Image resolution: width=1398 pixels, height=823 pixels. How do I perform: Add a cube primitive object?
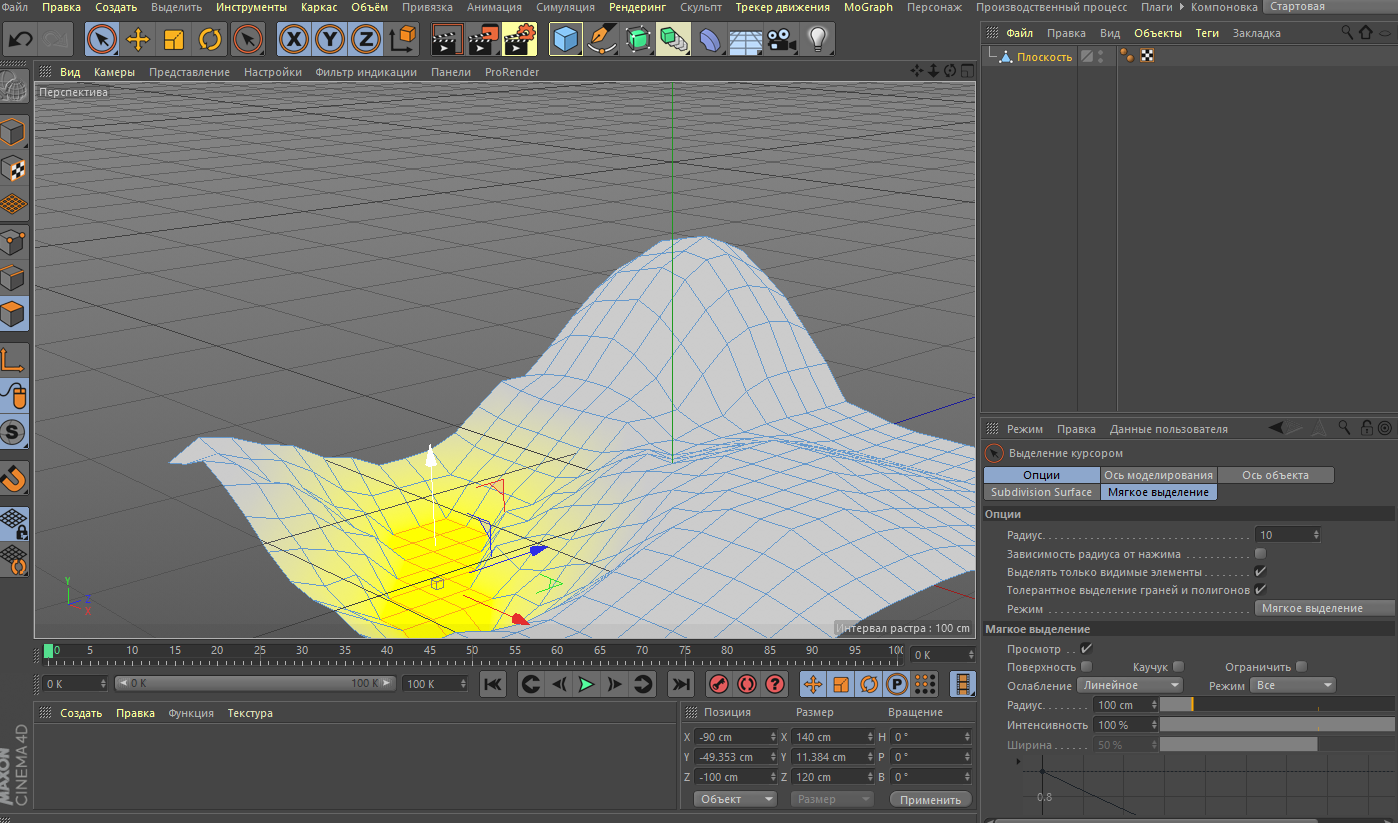[x=566, y=40]
